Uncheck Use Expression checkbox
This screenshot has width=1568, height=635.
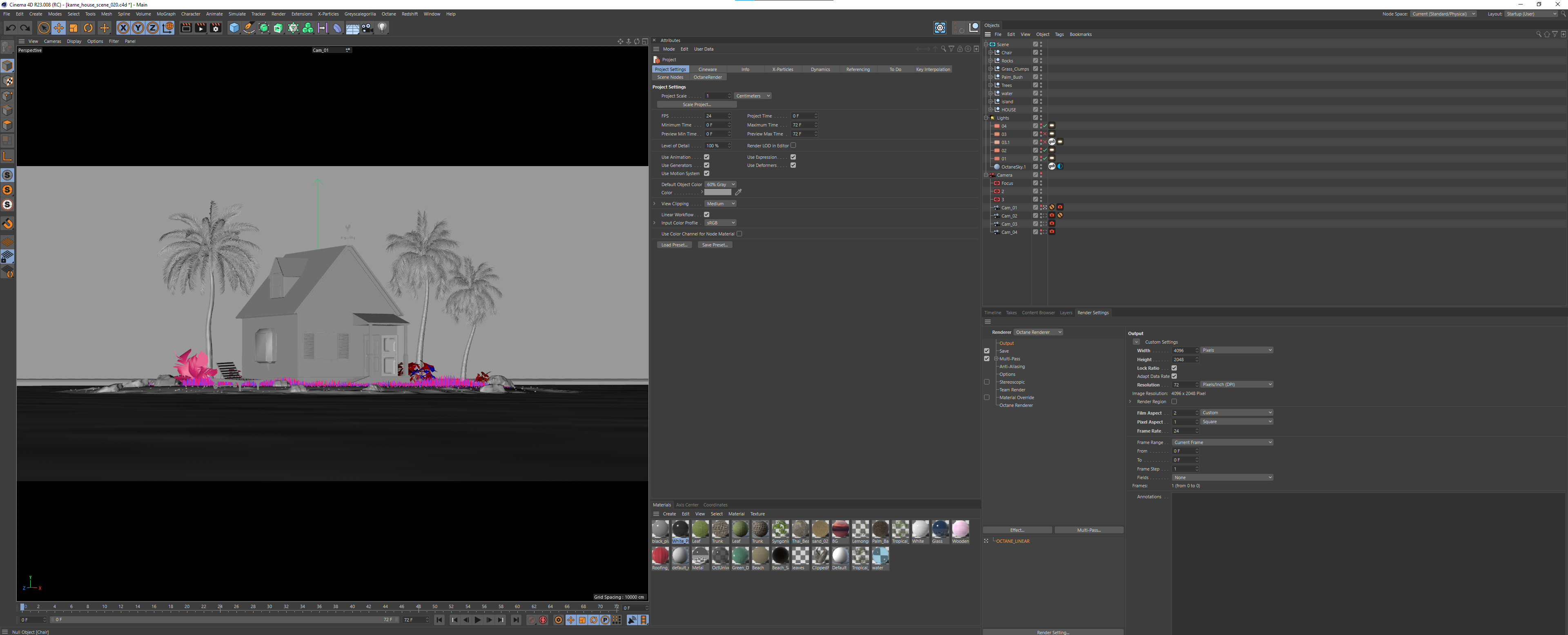click(x=793, y=157)
